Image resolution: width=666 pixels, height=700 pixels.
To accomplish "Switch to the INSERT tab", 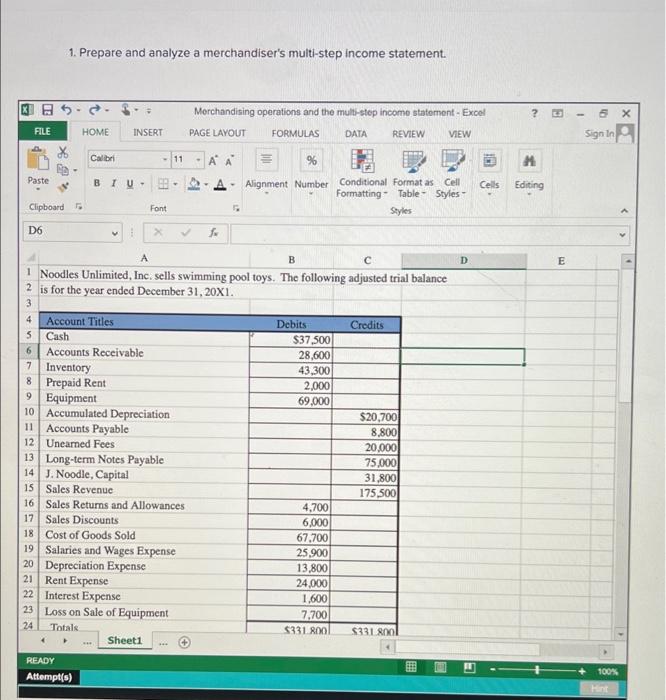I will [148, 132].
